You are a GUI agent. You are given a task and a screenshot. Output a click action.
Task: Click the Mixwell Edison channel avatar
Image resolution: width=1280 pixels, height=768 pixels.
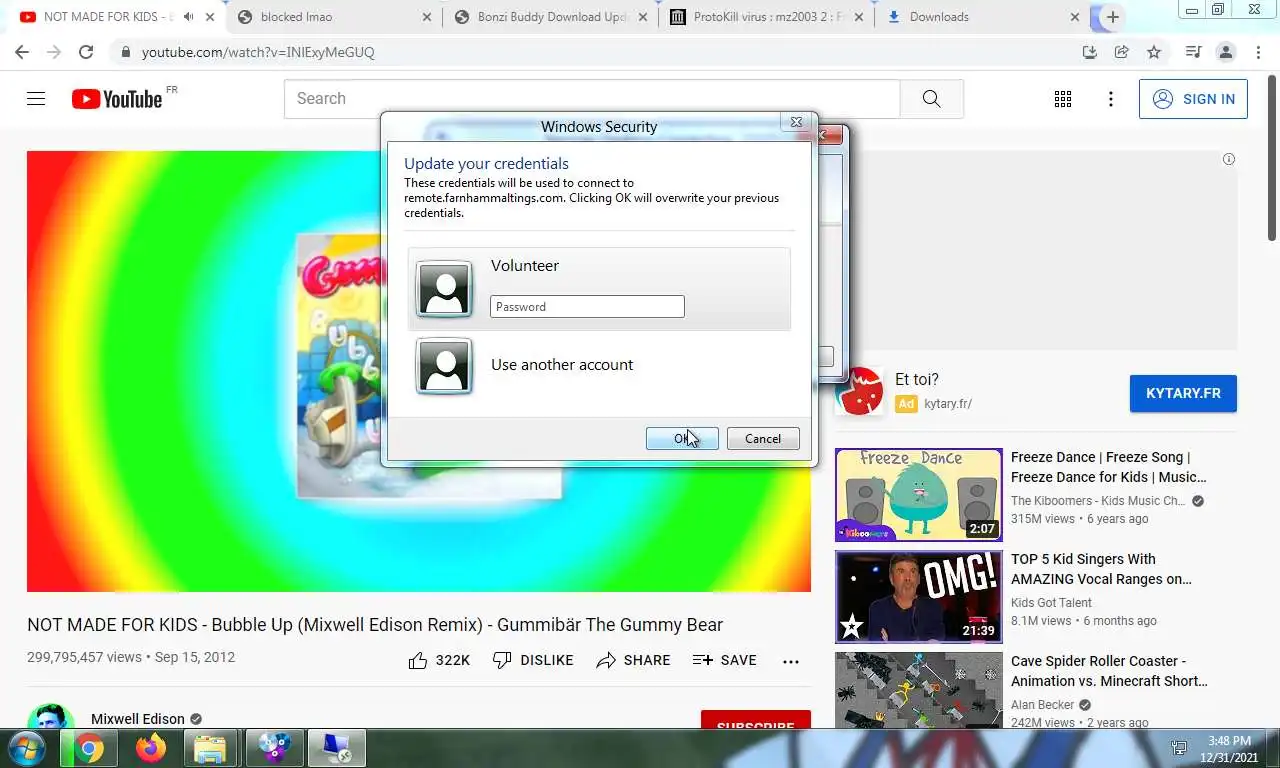pyautogui.click(x=51, y=717)
